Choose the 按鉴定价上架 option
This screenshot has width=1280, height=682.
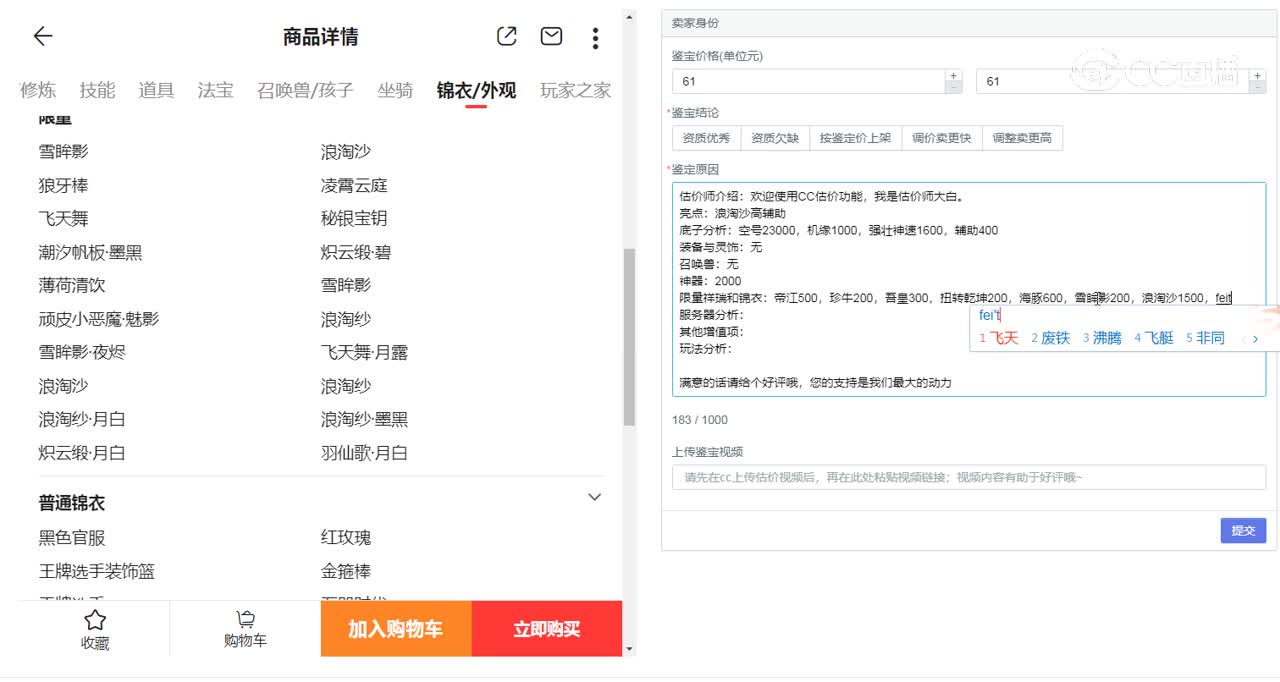(855, 137)
